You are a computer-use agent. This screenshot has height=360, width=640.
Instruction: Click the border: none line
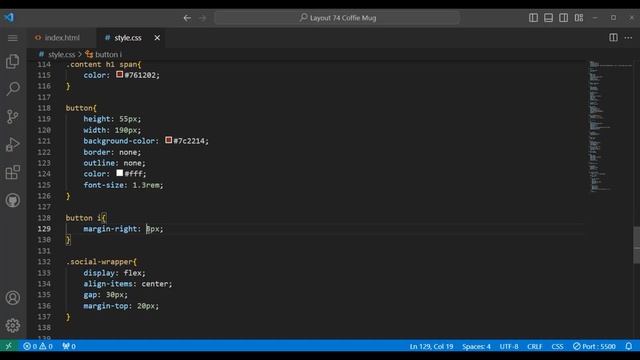[x=112, y=152]
